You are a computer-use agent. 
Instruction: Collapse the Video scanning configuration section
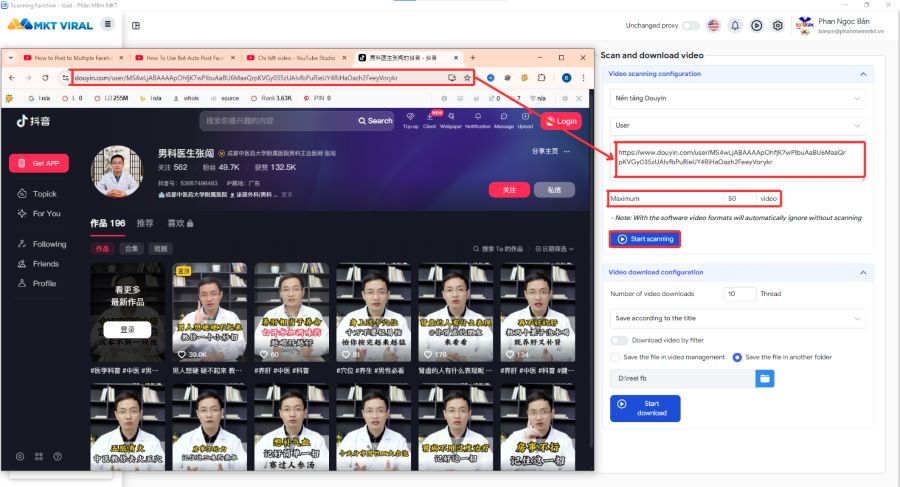coord(863,74)
